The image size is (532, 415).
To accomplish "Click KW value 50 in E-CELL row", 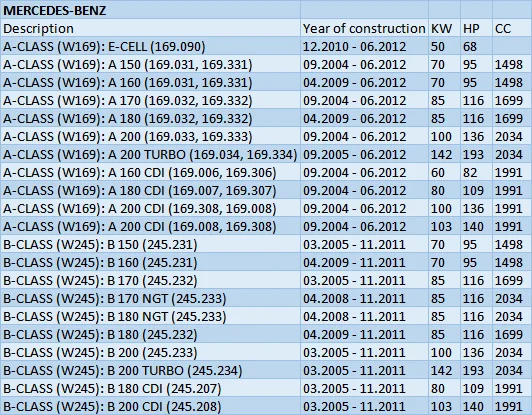I will 444,46.
